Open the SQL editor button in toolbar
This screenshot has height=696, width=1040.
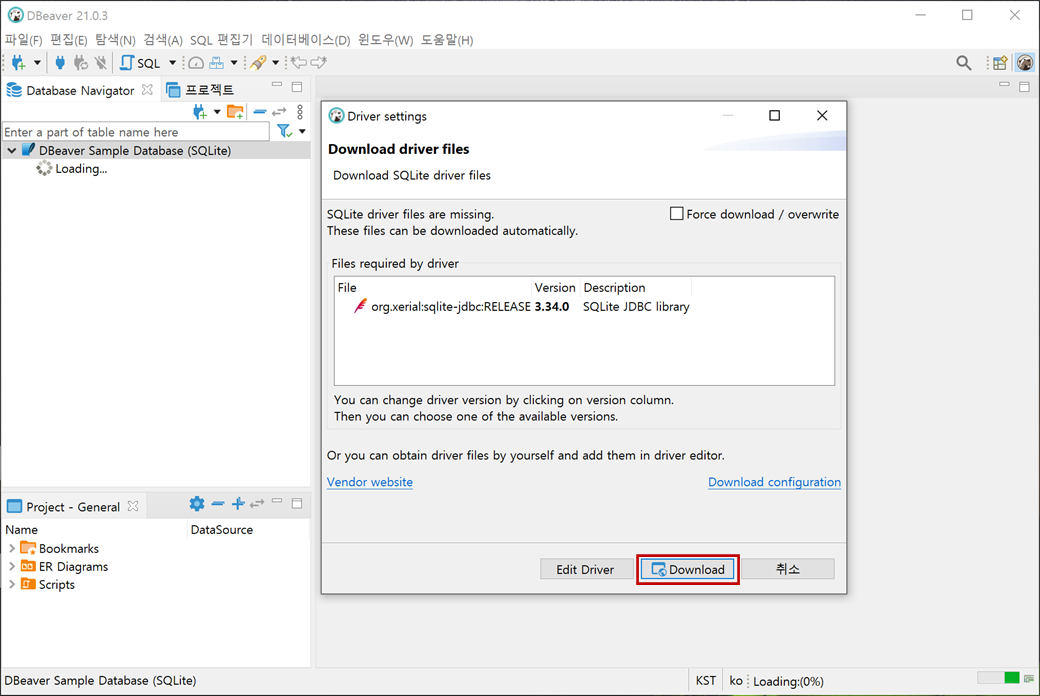click(x=141, y=62)
